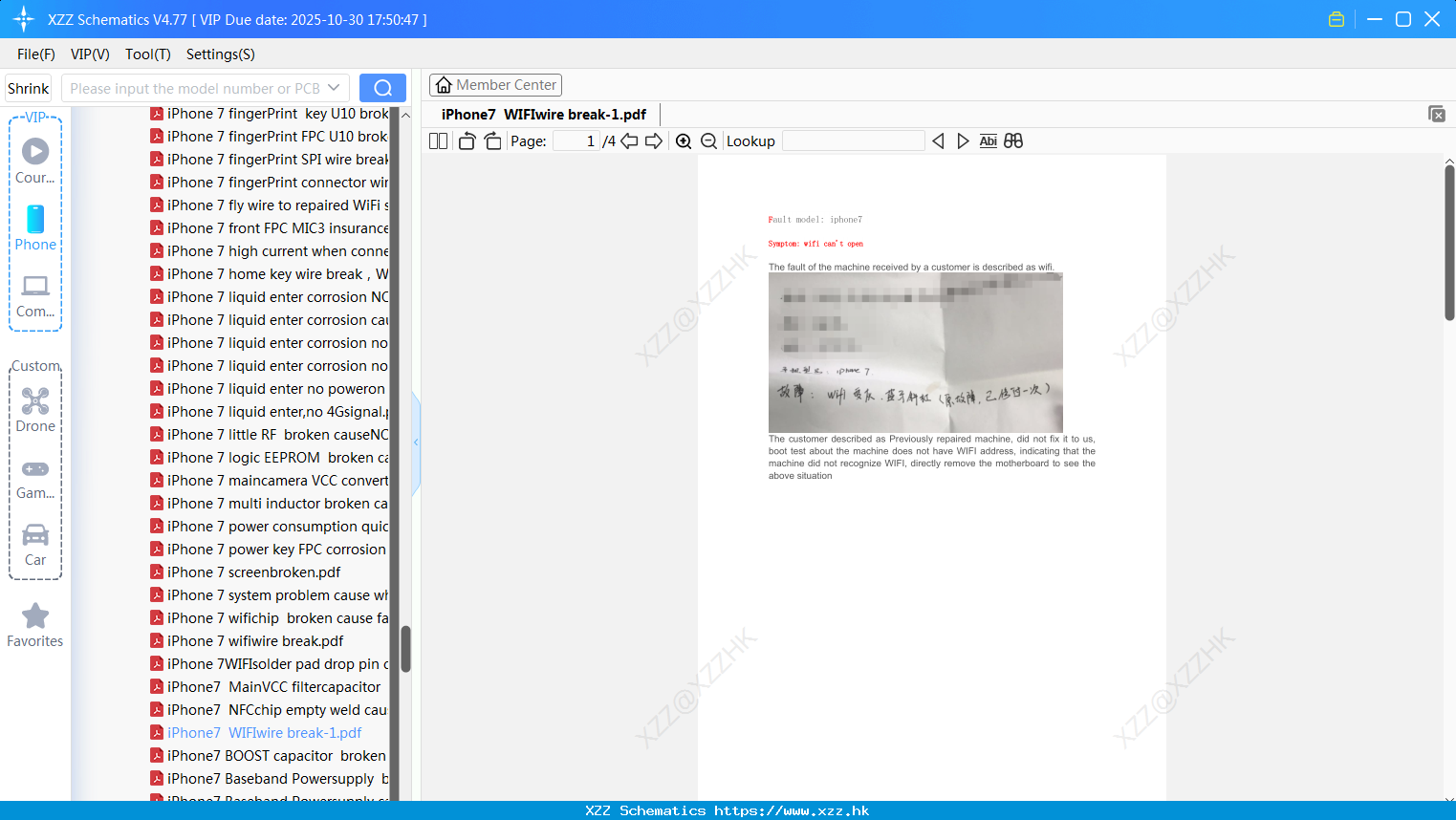1456x820 pixels.
Task: Zoom out of the PDF
Action: (x=709, y=141)
